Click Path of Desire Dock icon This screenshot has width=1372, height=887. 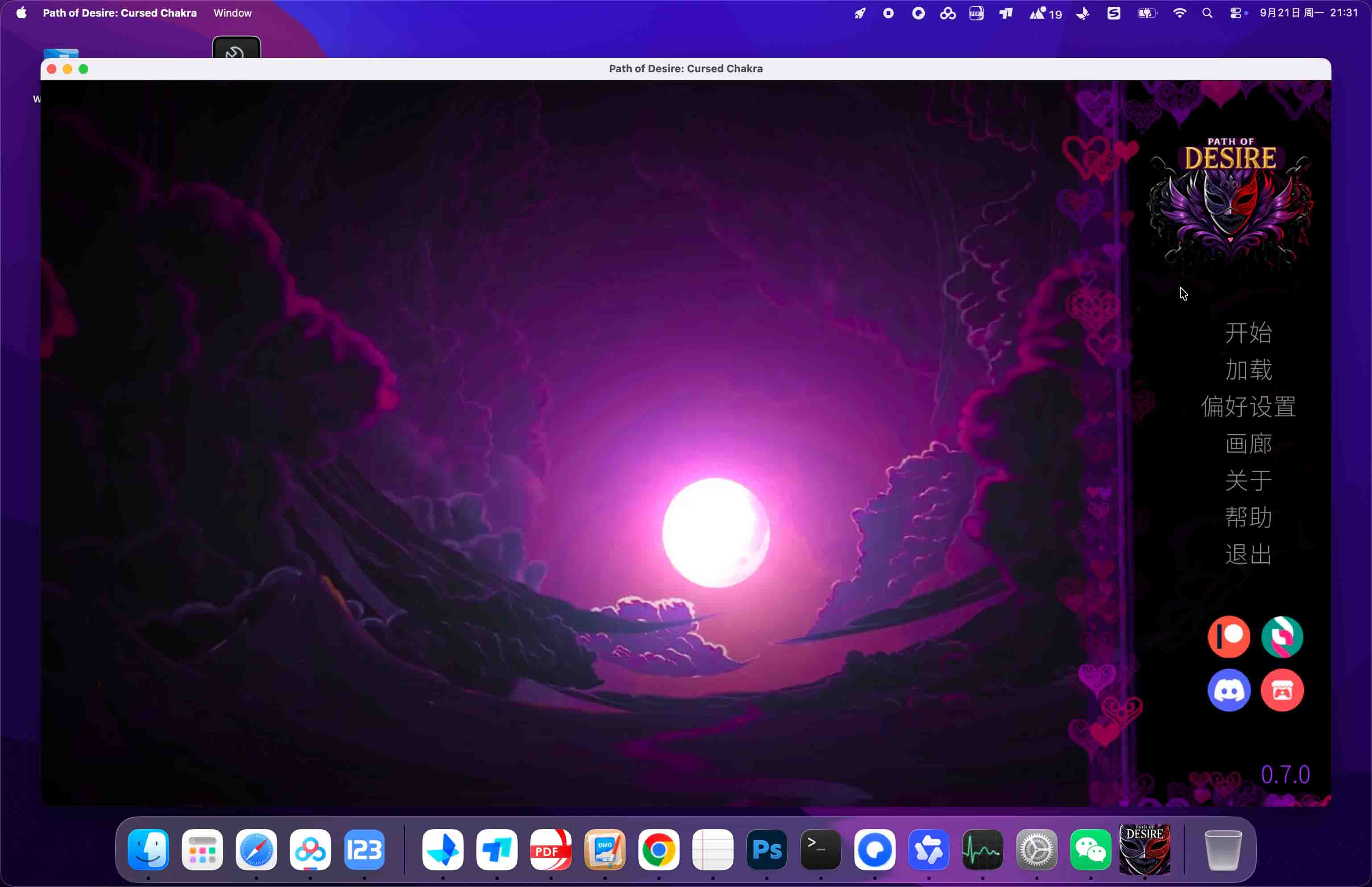tap(1145, 850)
